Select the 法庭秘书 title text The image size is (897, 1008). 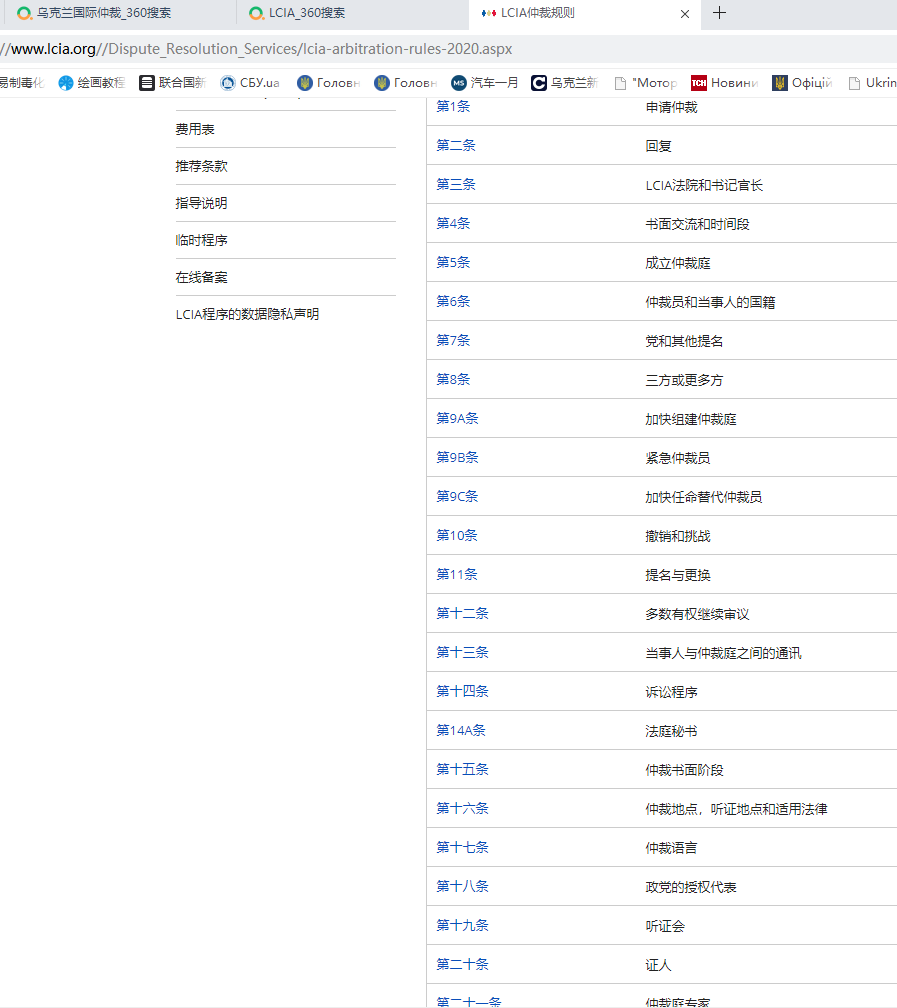click(671, 731)
